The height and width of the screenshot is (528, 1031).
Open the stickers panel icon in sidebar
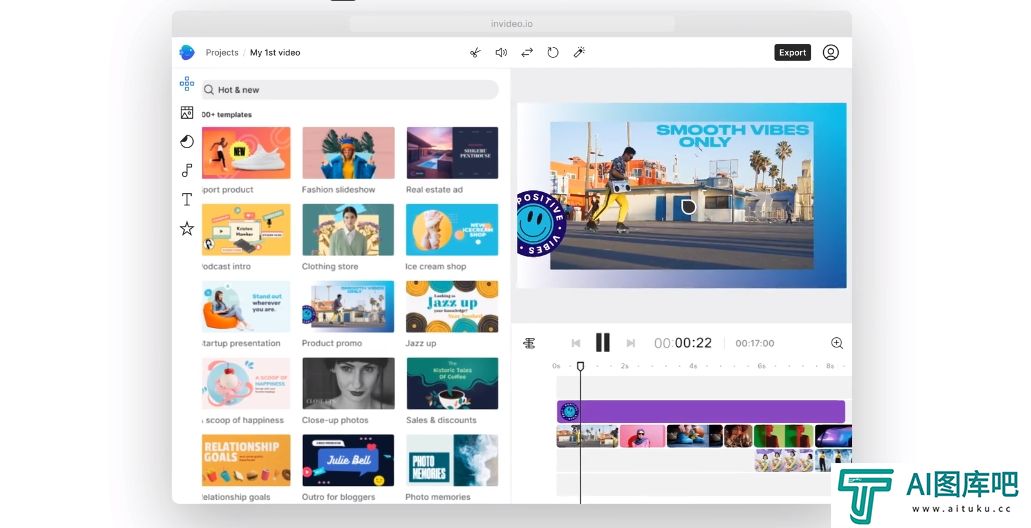coord(187,142)
